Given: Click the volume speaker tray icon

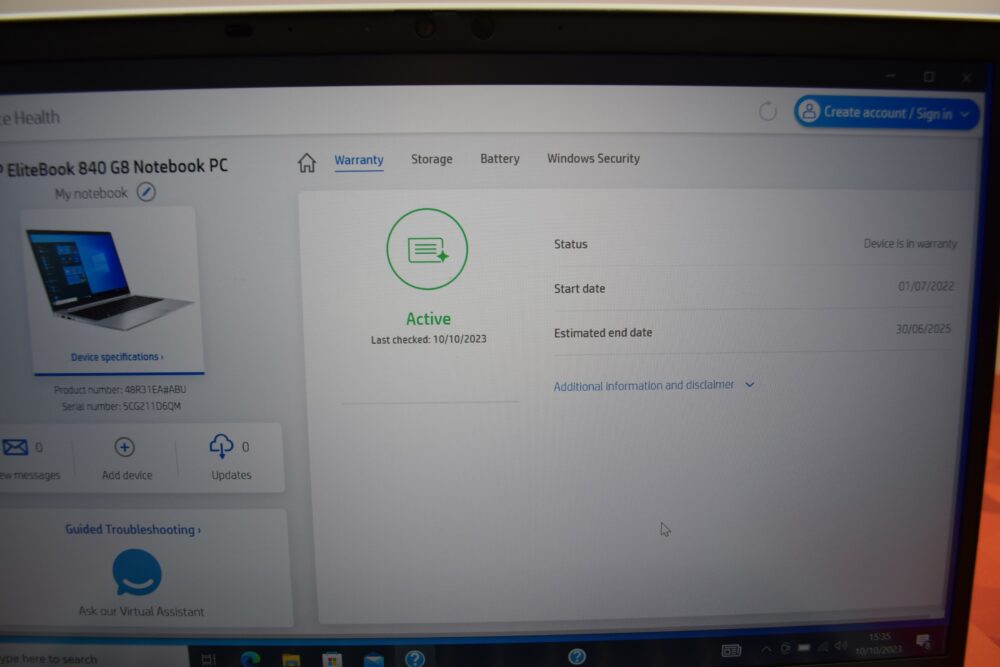Looking at the screenshot, I should point(841,646).
